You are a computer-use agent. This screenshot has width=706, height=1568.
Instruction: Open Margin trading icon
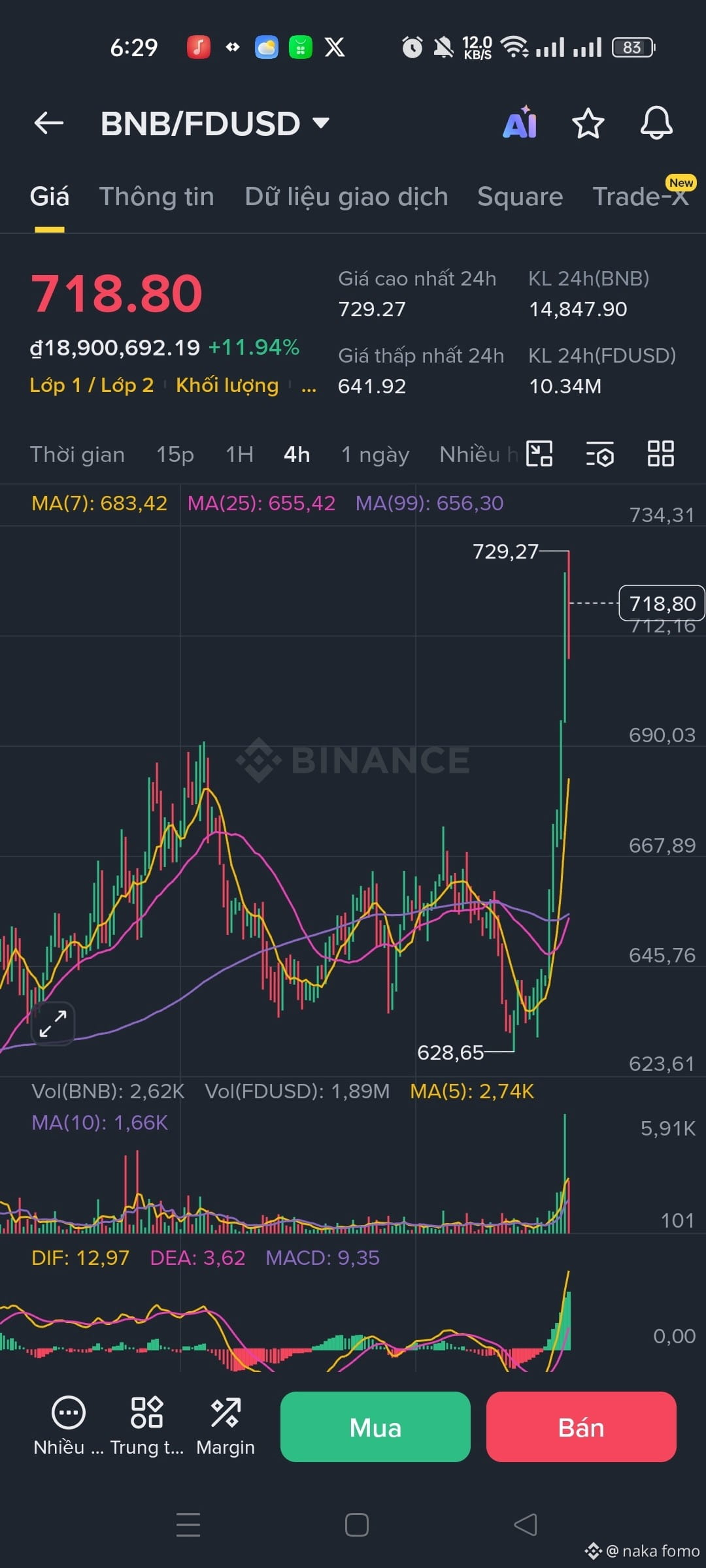[x=226, y=1425]
